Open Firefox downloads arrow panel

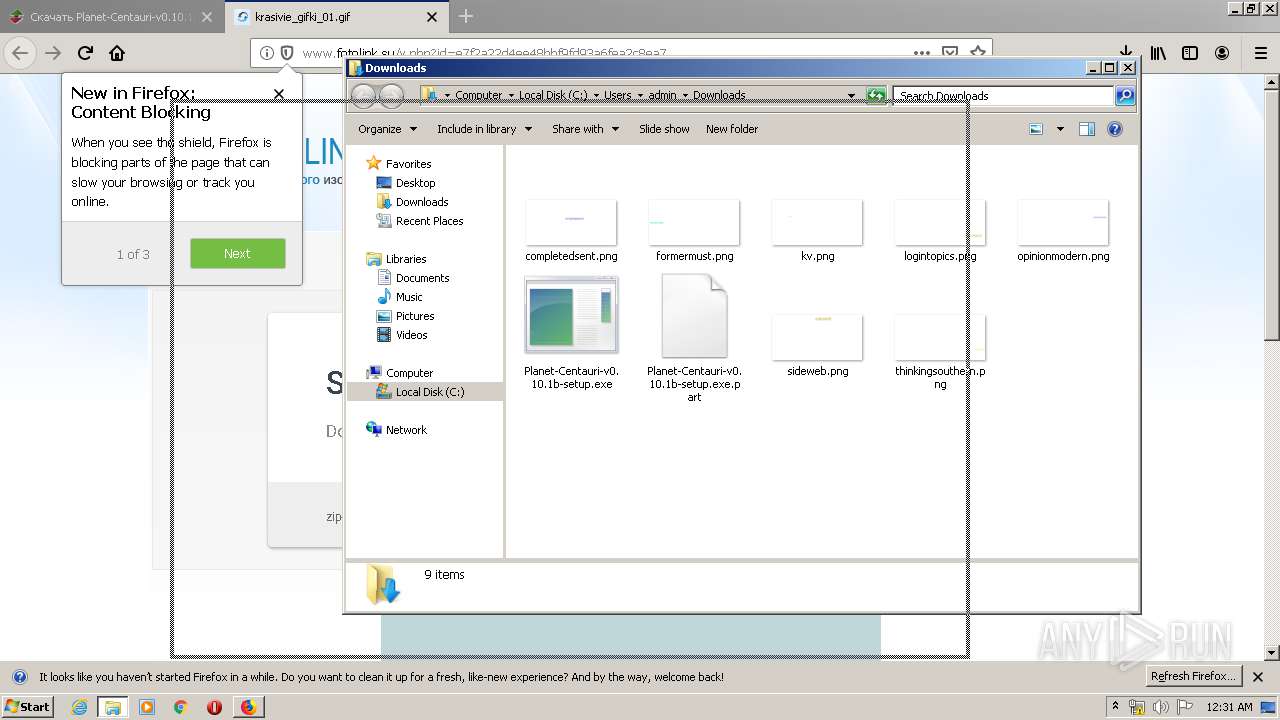point(1125,53)
